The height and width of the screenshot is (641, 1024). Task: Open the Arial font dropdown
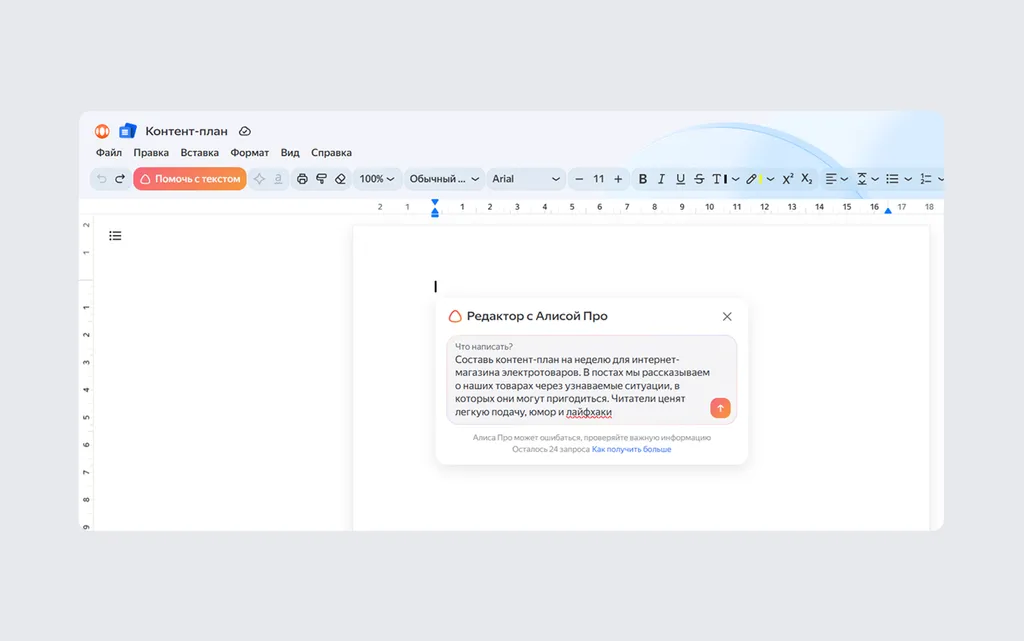[525, 179]
